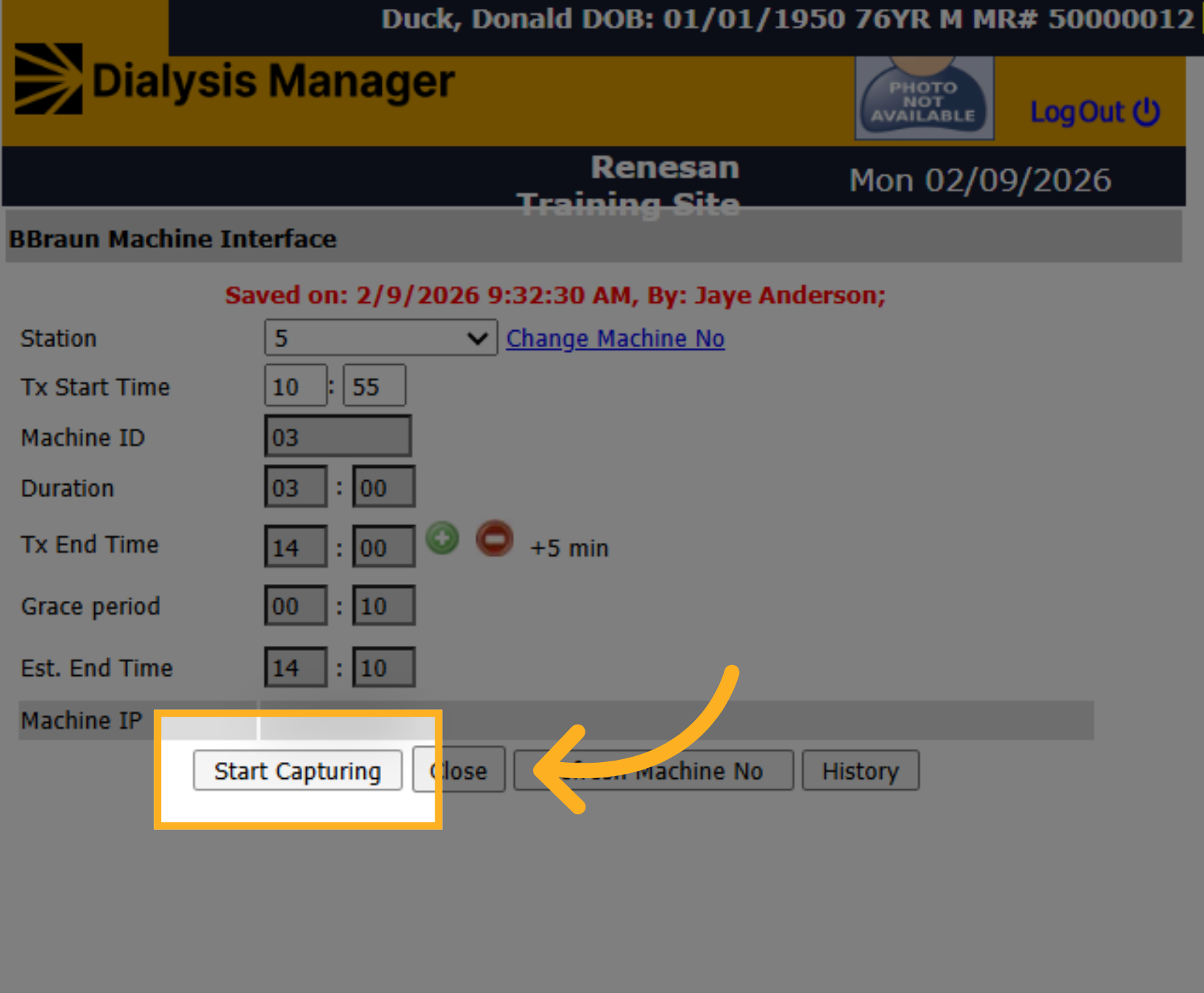This screenshot has width=1204, height=993.
Task: Click the green plus add-time icon
Action: point(443,538)
